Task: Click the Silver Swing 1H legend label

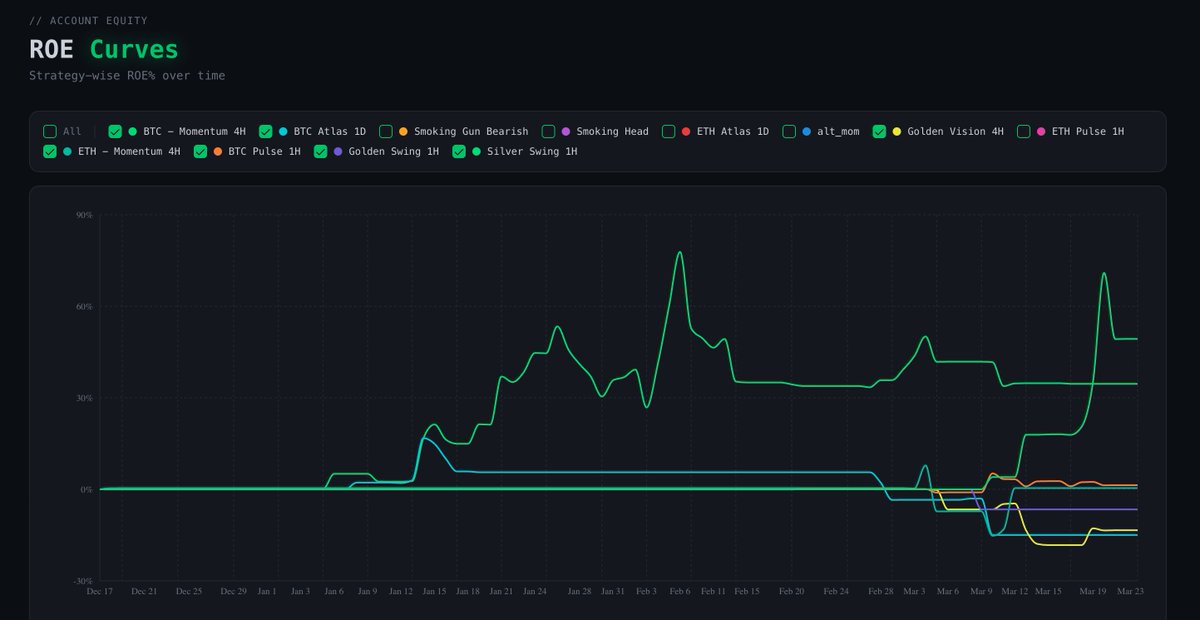Action: (532, 151)
